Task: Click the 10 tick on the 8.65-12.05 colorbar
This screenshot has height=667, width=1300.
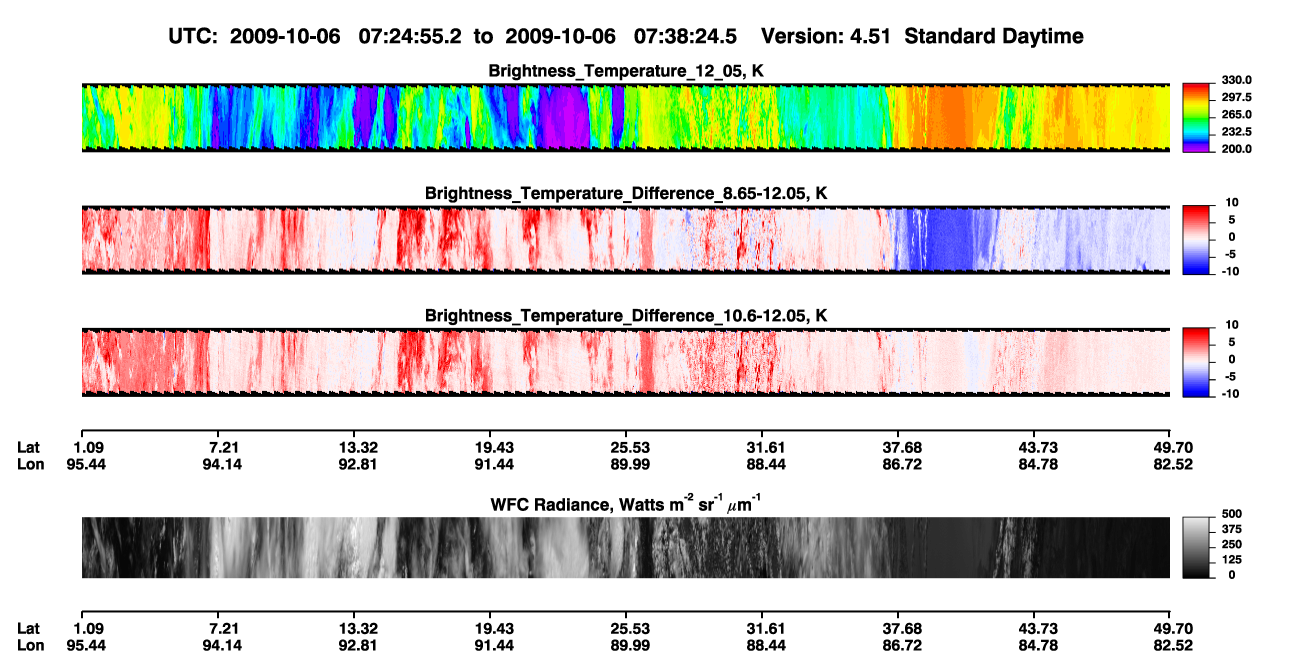Action: point(1233,202)
